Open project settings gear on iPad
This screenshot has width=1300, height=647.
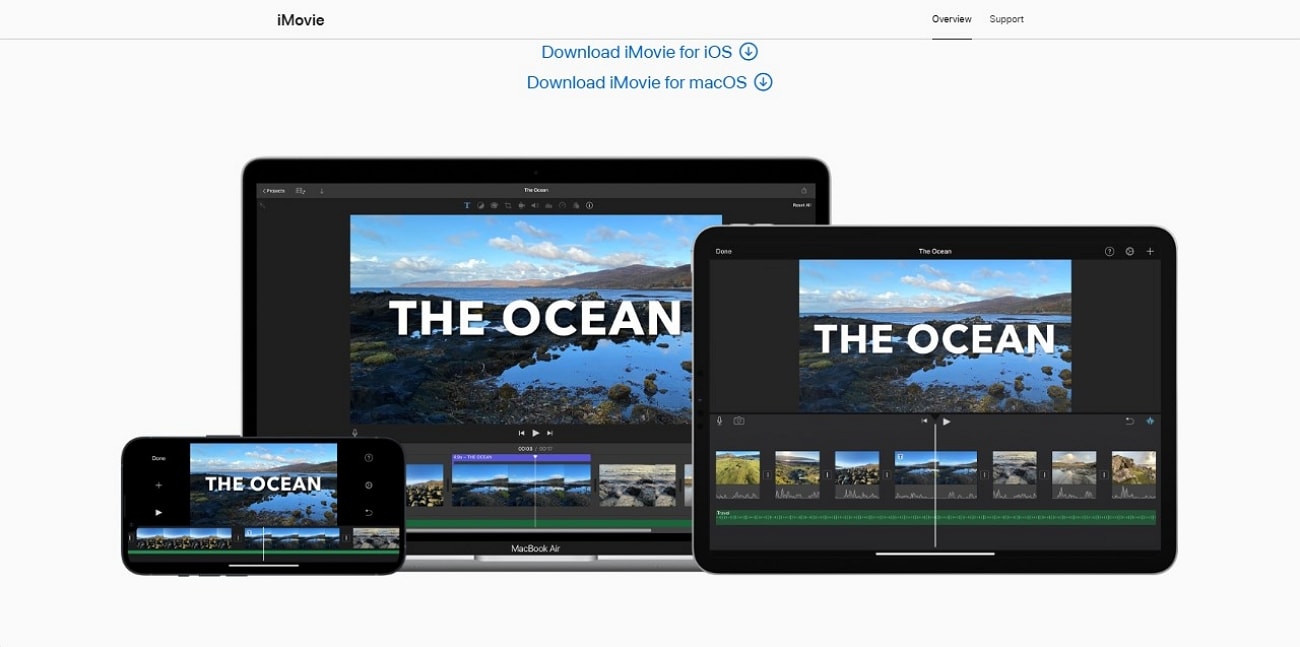point(1130,251)
